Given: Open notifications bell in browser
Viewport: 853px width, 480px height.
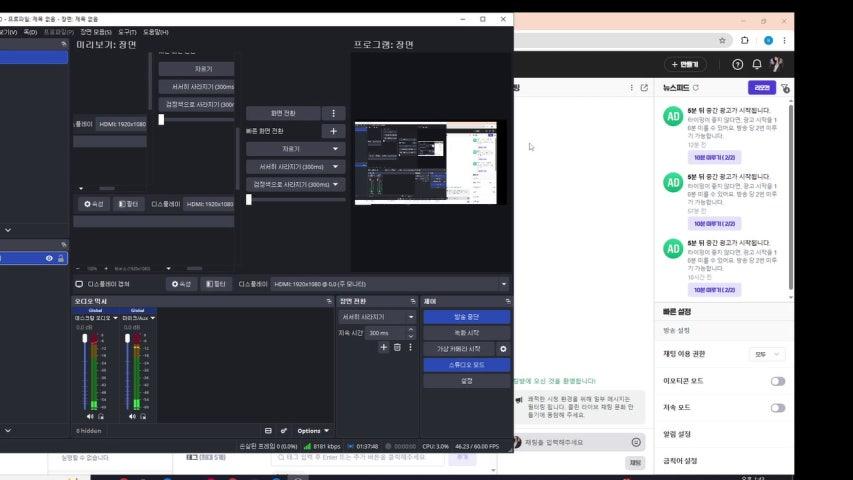Looking at the screenshot, I should click(757, 64).
